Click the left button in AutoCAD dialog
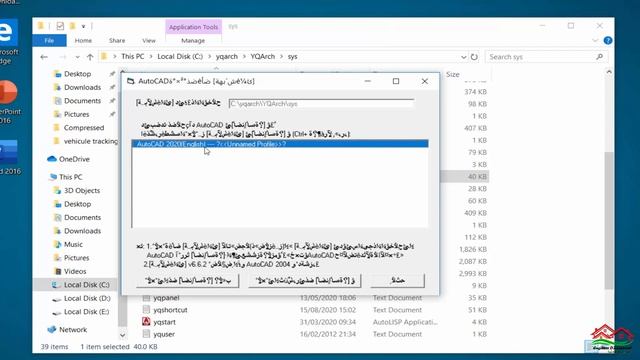Viewport: 640px width, 360px height. (187, 280)
